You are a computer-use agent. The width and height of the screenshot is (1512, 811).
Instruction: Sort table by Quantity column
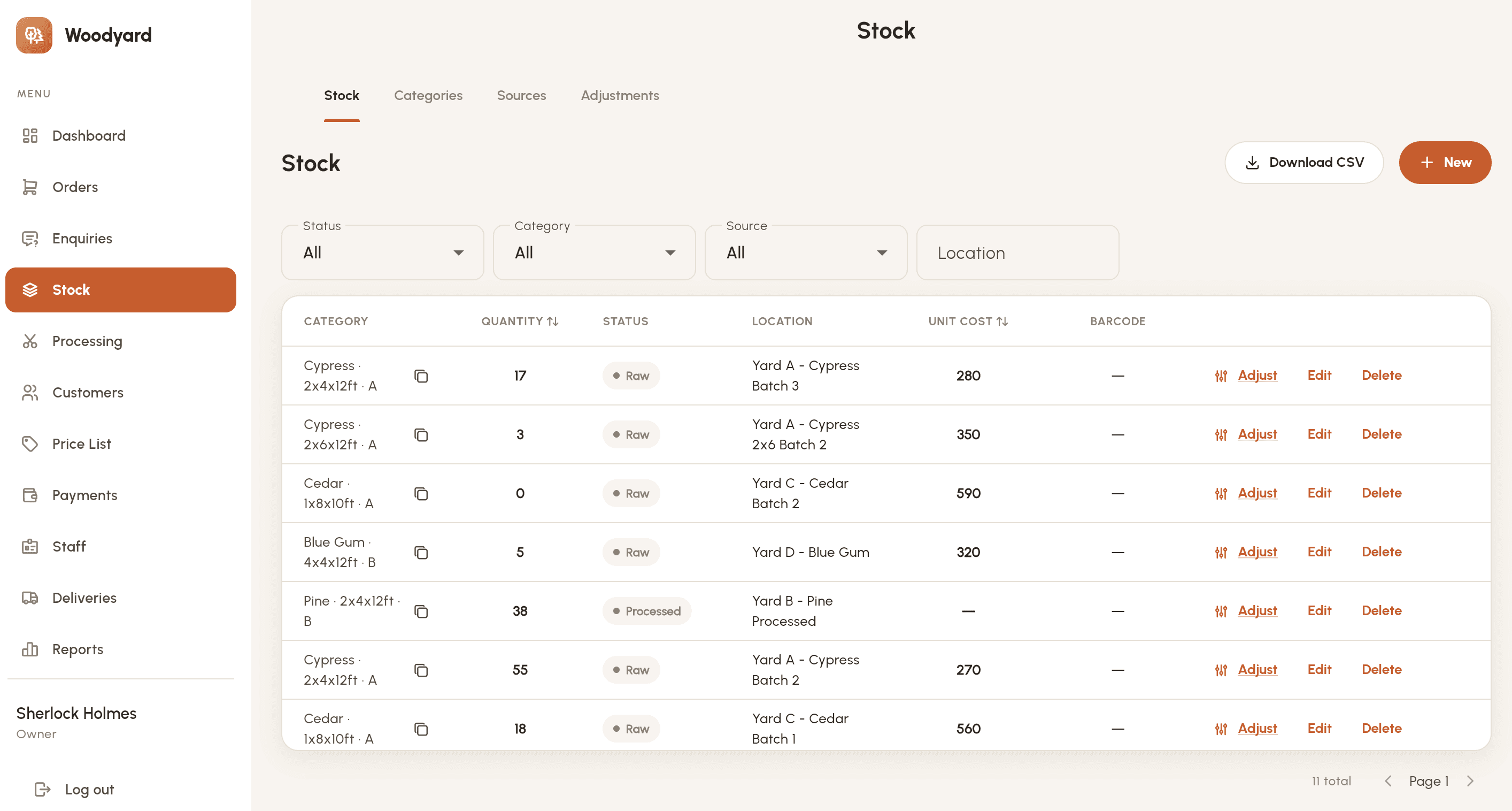pos(520,321)
